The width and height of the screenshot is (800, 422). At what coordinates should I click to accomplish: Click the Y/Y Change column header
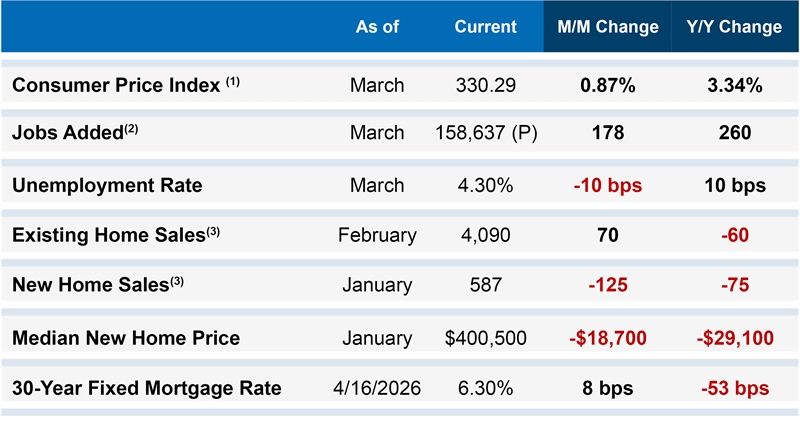(x=734, y=27)
